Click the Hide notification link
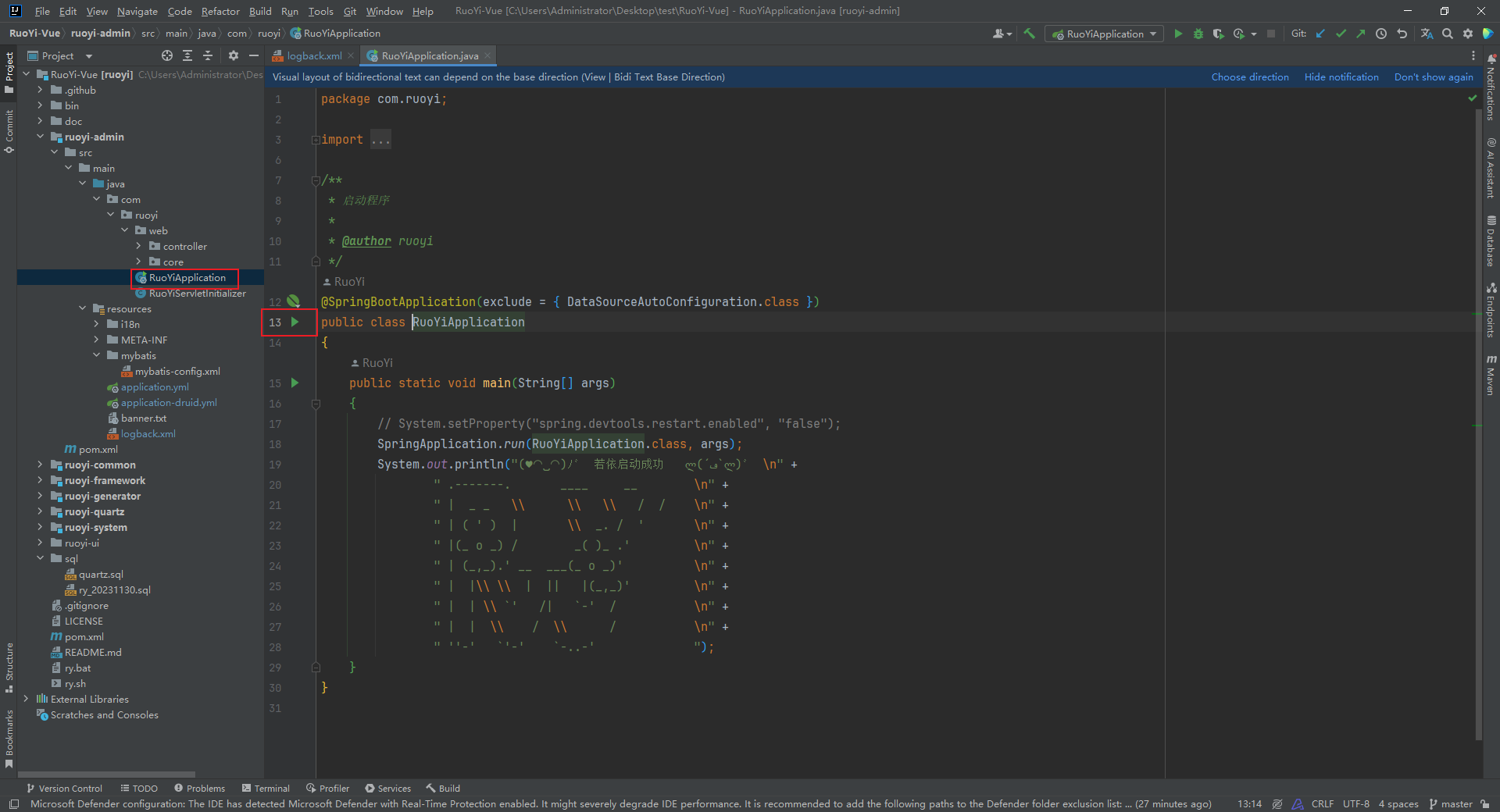Image resolution: width=1500 pixels, height=812 pixels. [1341, 77]
